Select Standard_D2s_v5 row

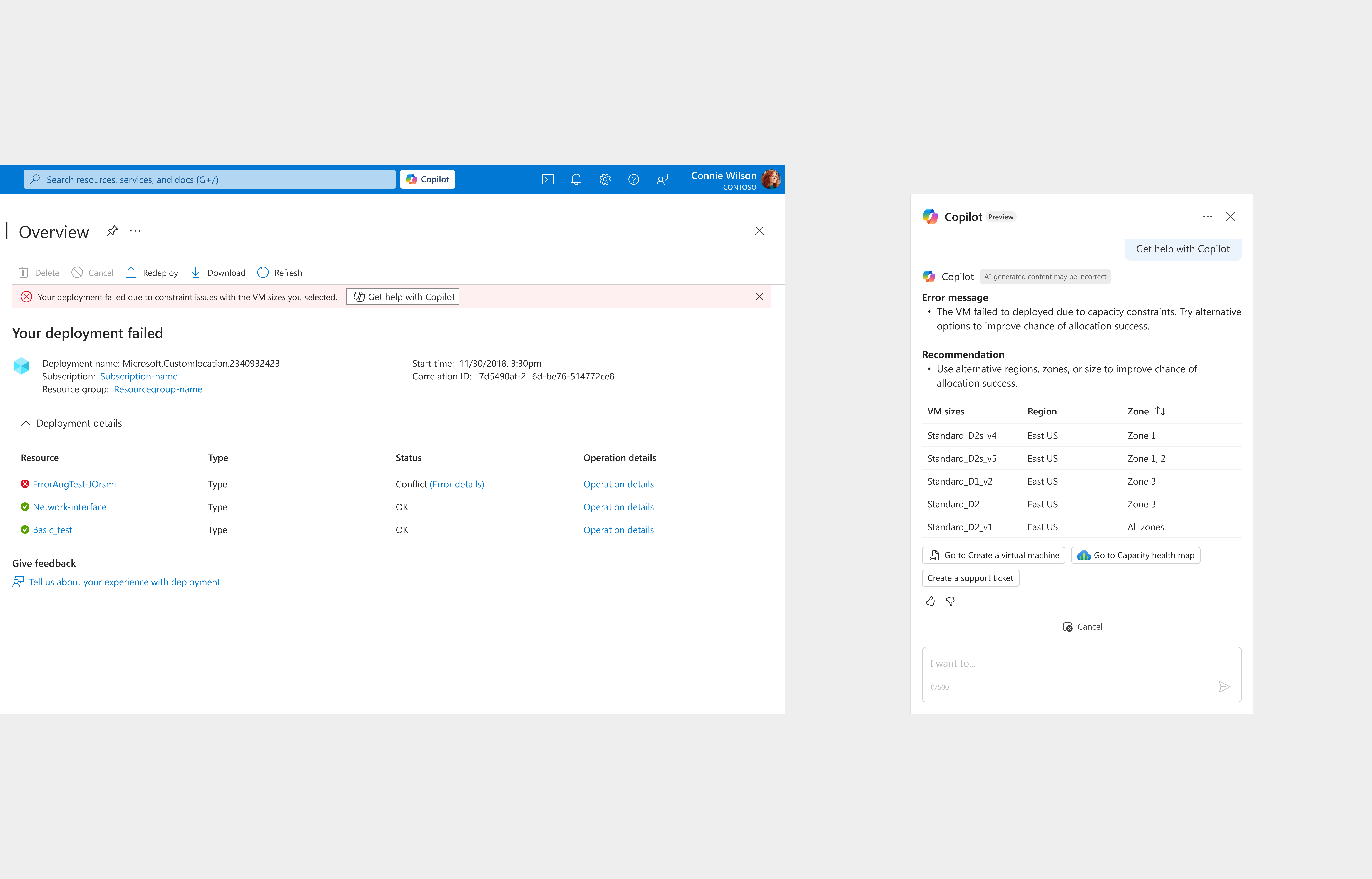click(1082, 458)
